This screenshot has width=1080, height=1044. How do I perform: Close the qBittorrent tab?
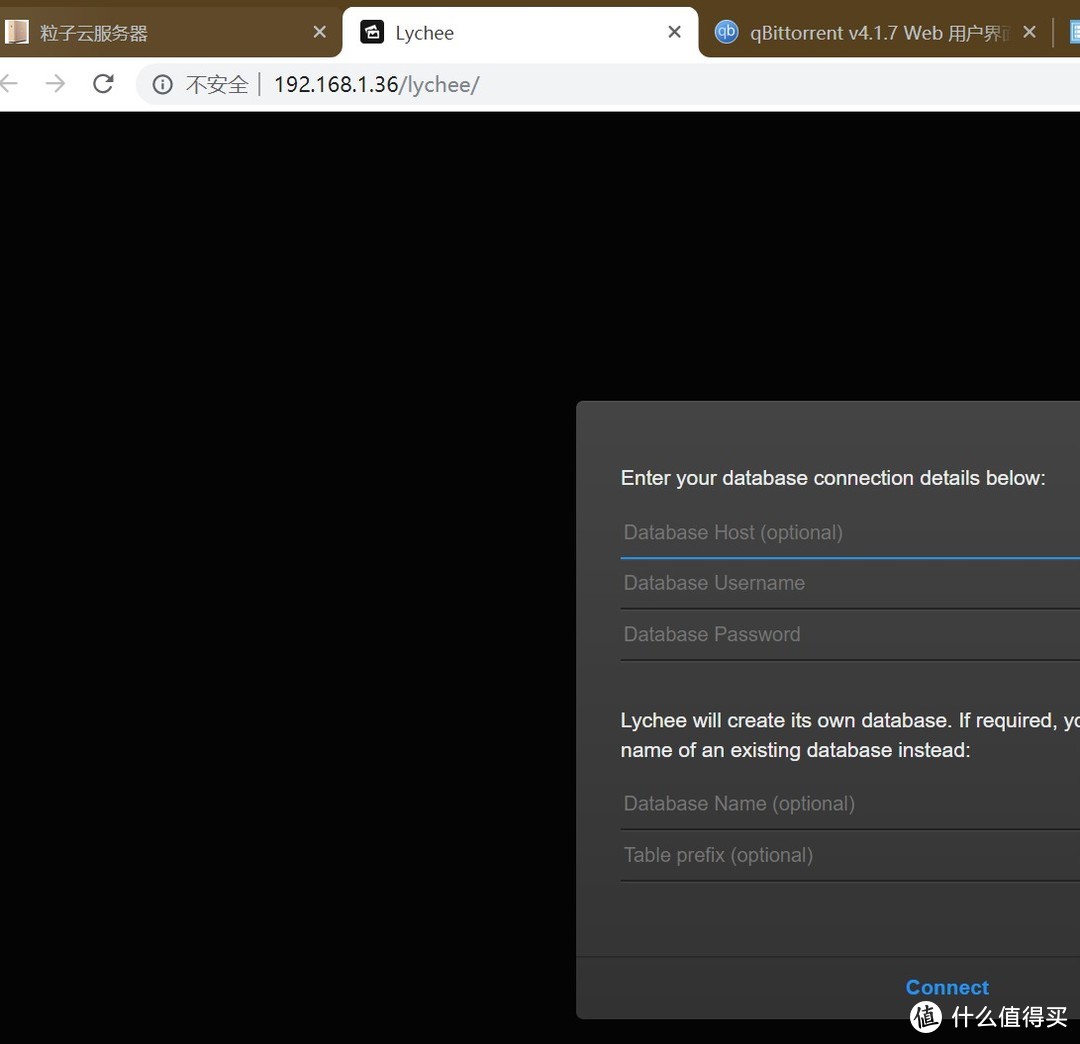[x=1030, y=32]
